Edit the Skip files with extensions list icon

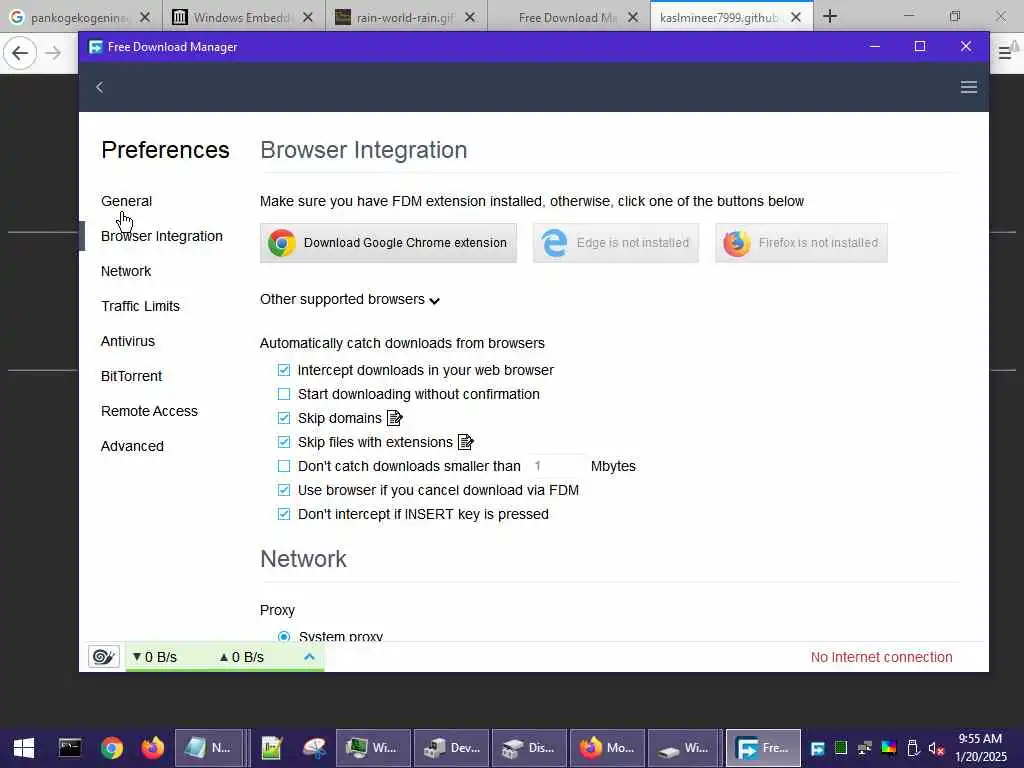pos(465,442)
